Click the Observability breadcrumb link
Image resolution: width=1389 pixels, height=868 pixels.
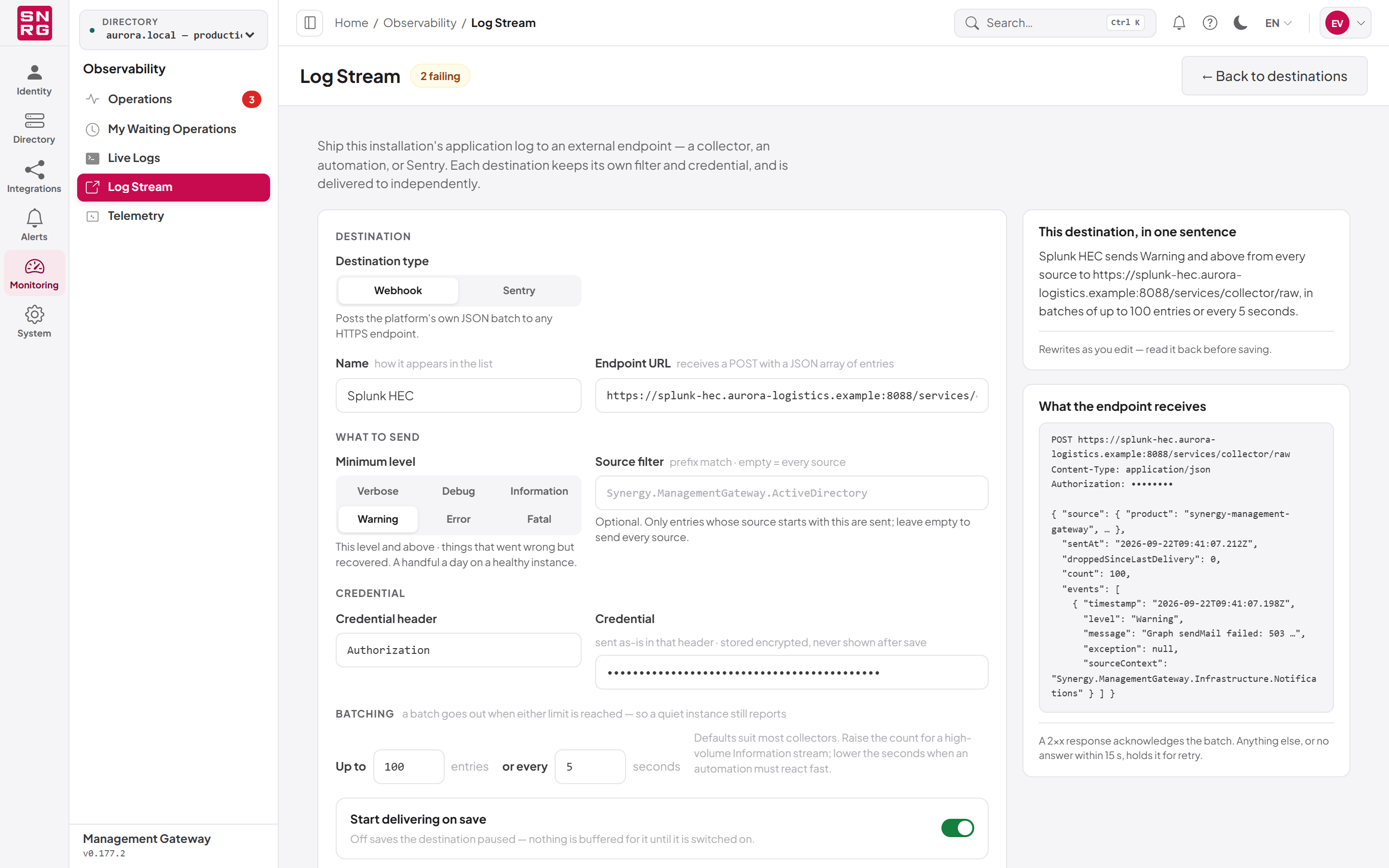pos(420,23)
